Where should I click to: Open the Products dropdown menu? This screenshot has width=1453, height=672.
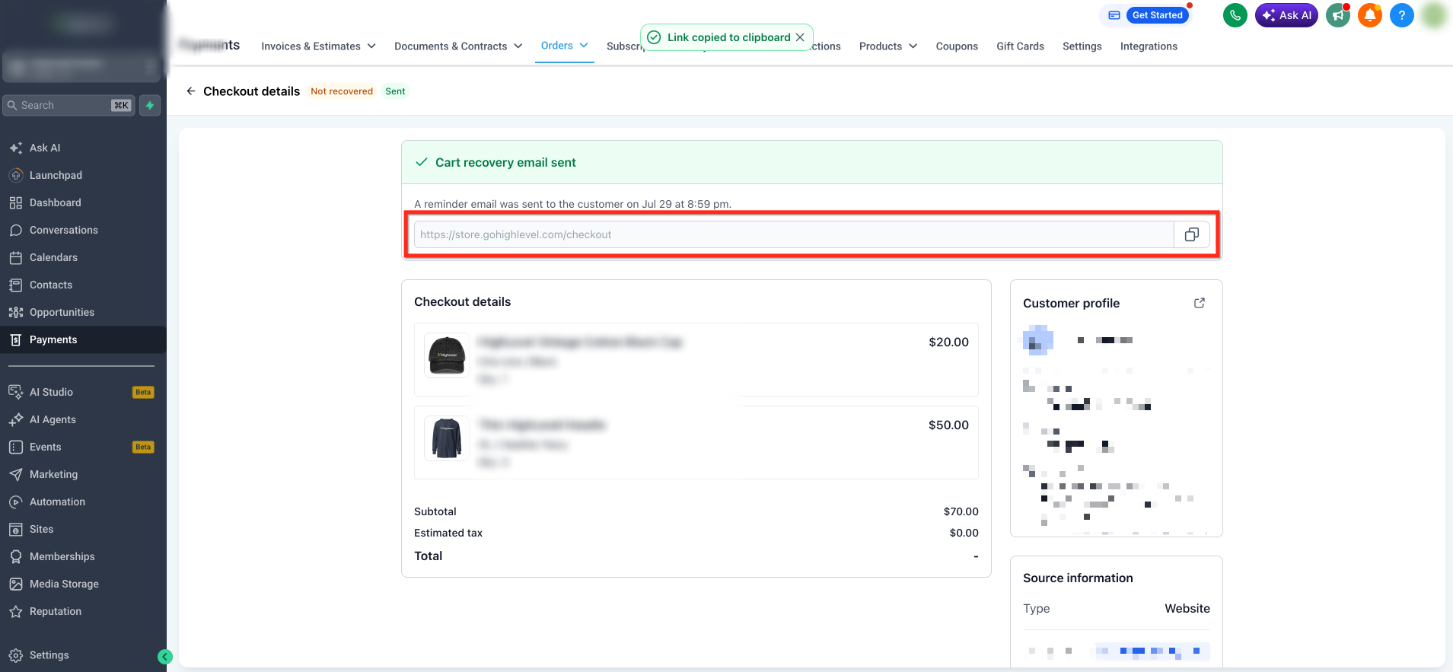click(x=888, y=46)
